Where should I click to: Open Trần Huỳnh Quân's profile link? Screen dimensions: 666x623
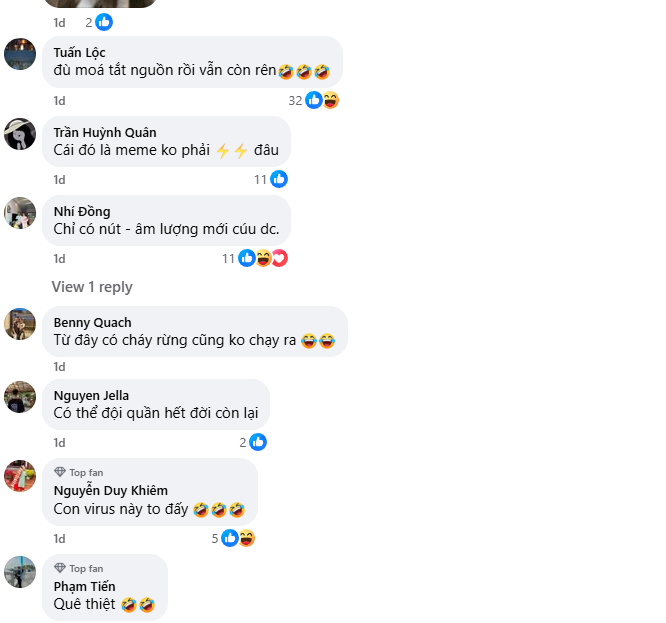pos(105,132)
